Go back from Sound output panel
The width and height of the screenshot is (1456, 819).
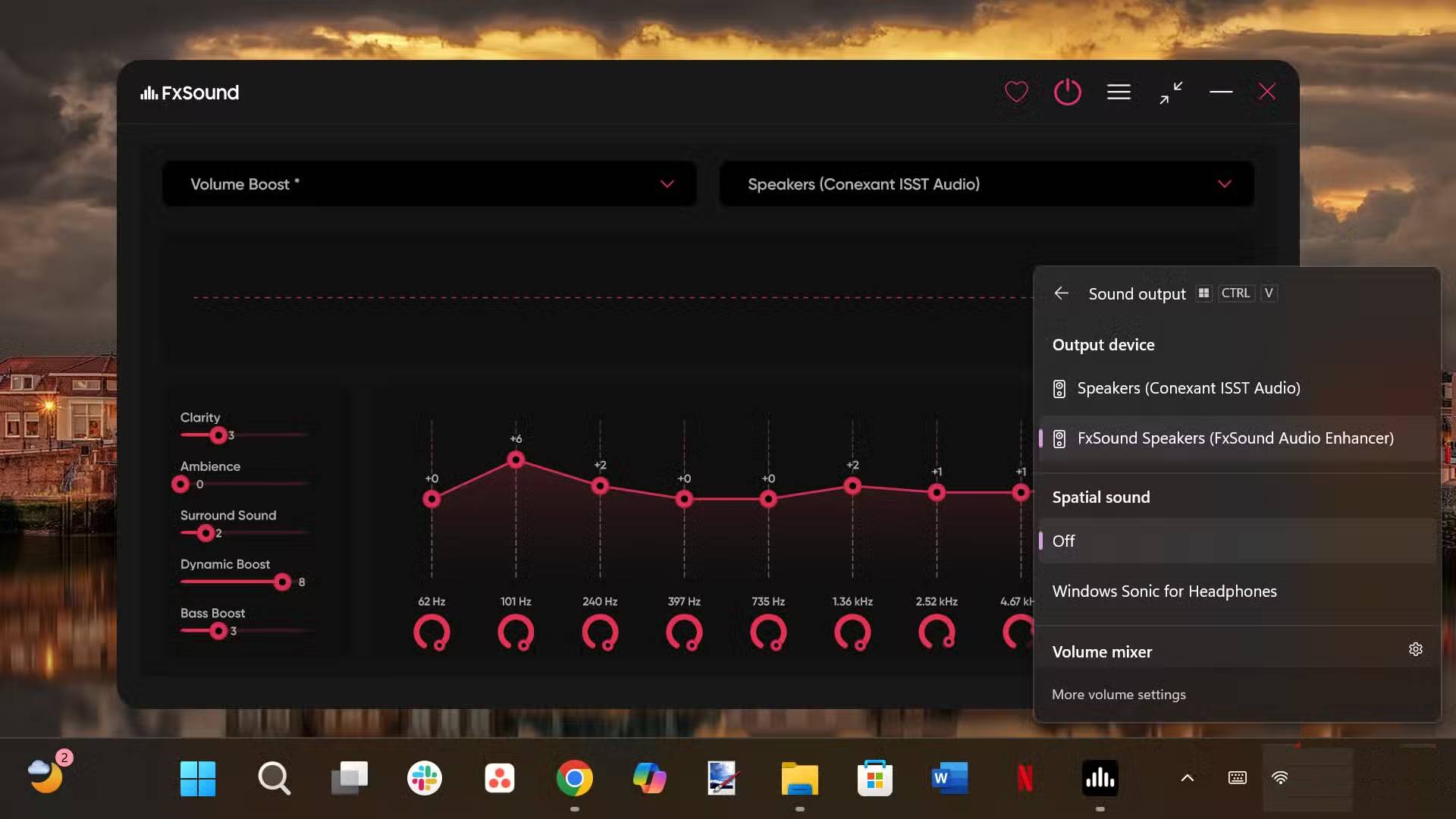click(x=1061, y=293)
